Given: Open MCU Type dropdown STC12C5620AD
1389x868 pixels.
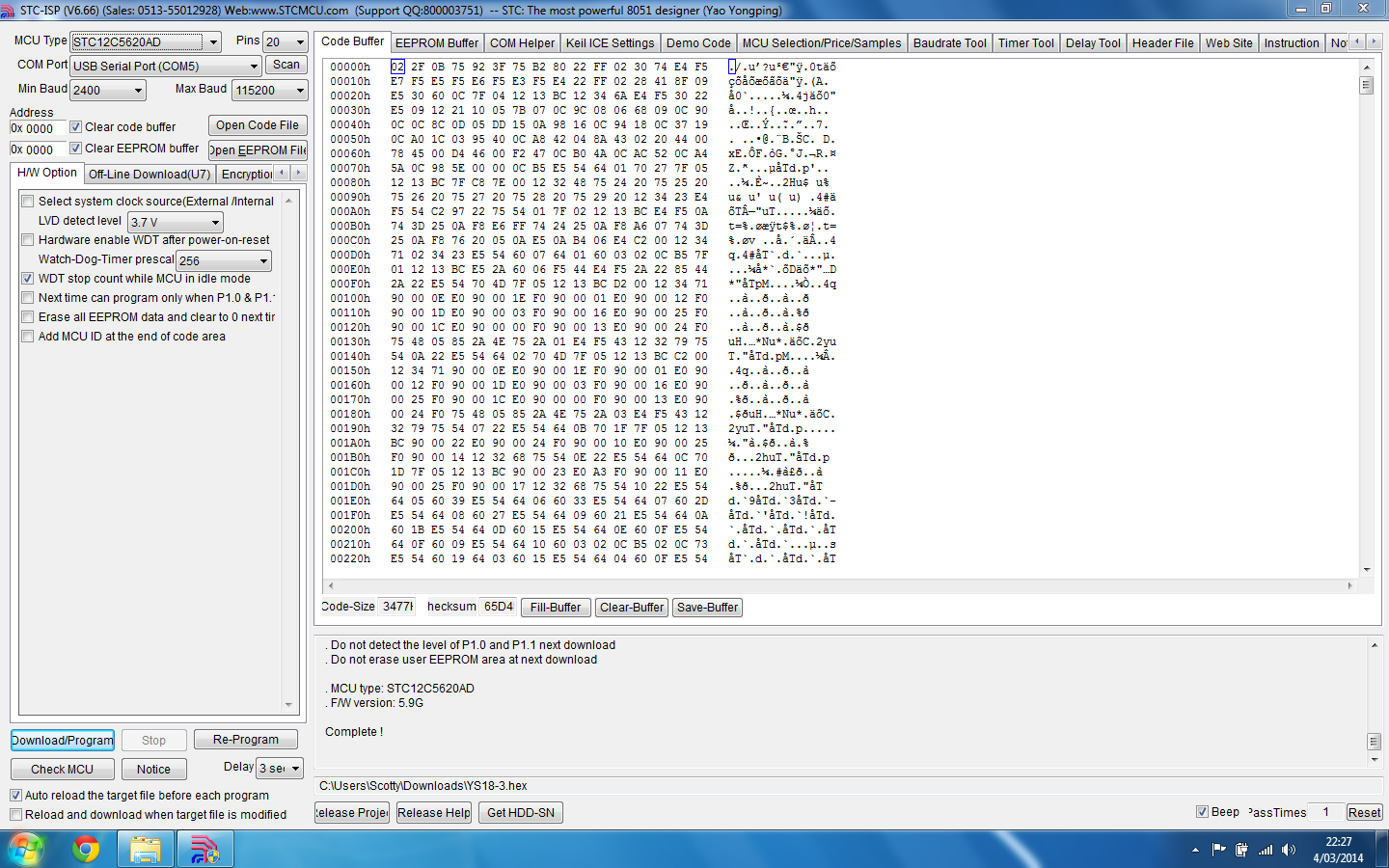Looking at the screenshot, I should 146,41.
